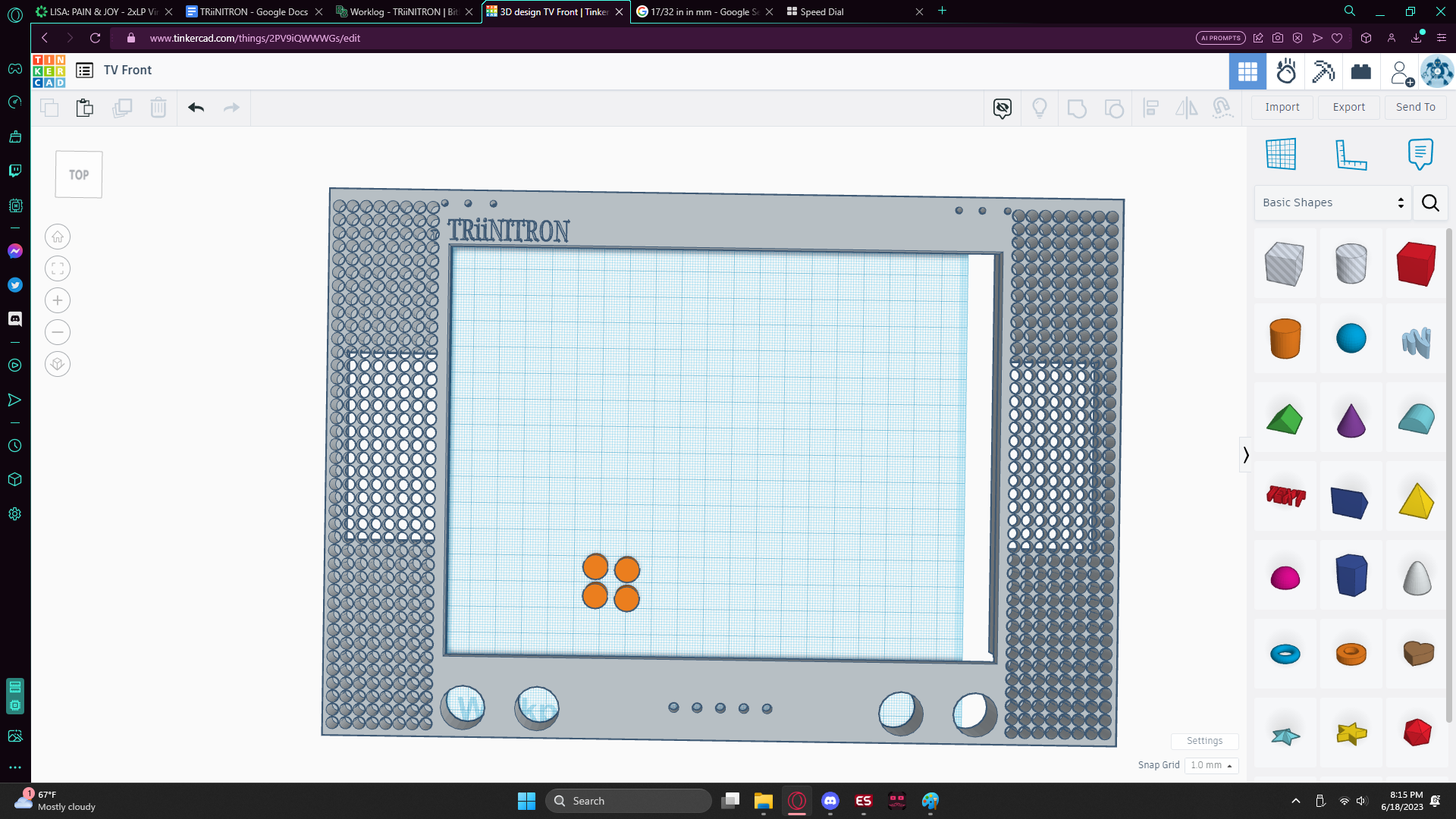Screen dimensions: 1456x819
Task: Switch to 17/32 in in mm Google tab
Action: point(704,11)
